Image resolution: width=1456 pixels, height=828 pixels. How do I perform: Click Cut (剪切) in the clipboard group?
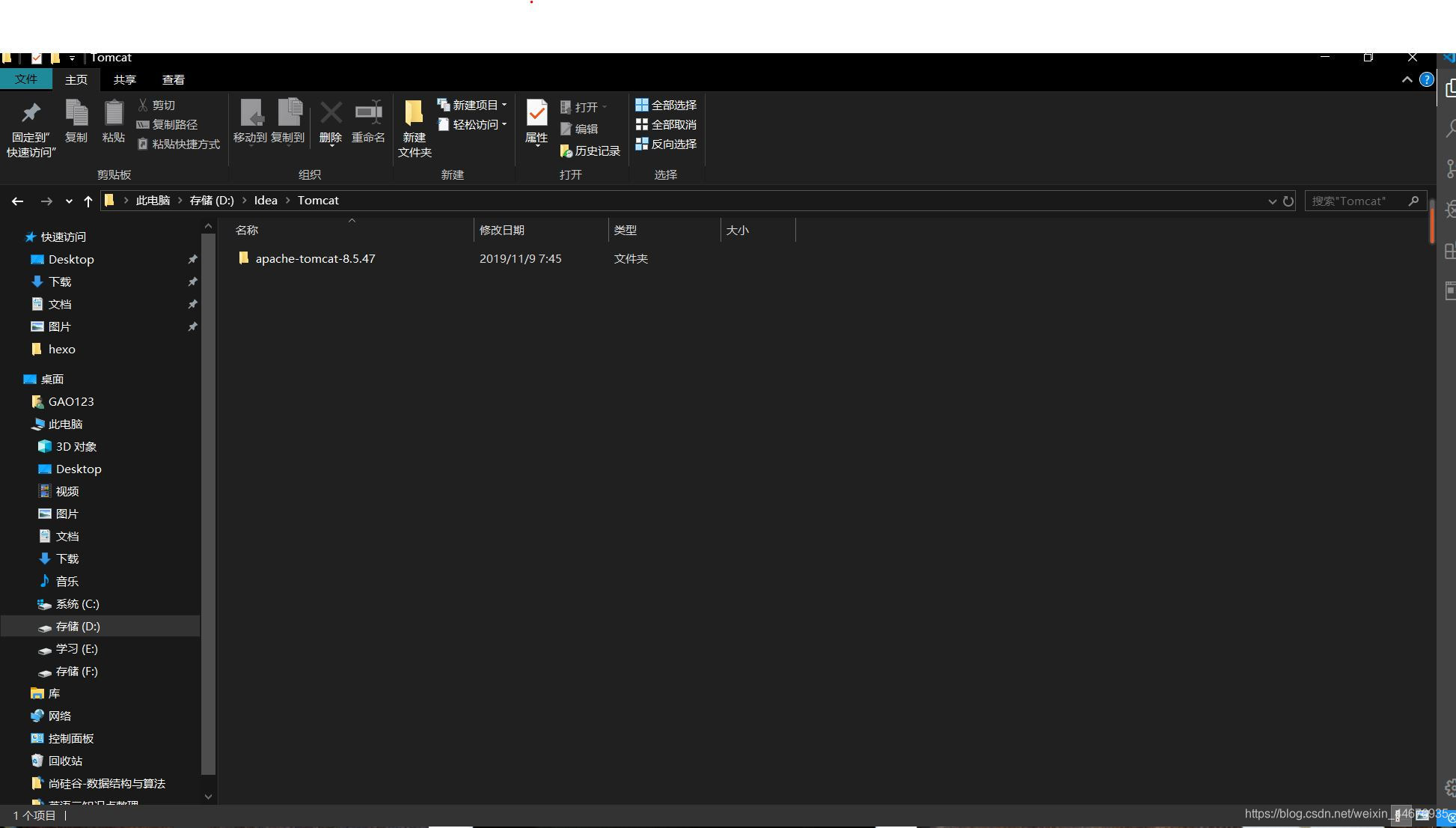pyautogui.click(x=156, y=105)
